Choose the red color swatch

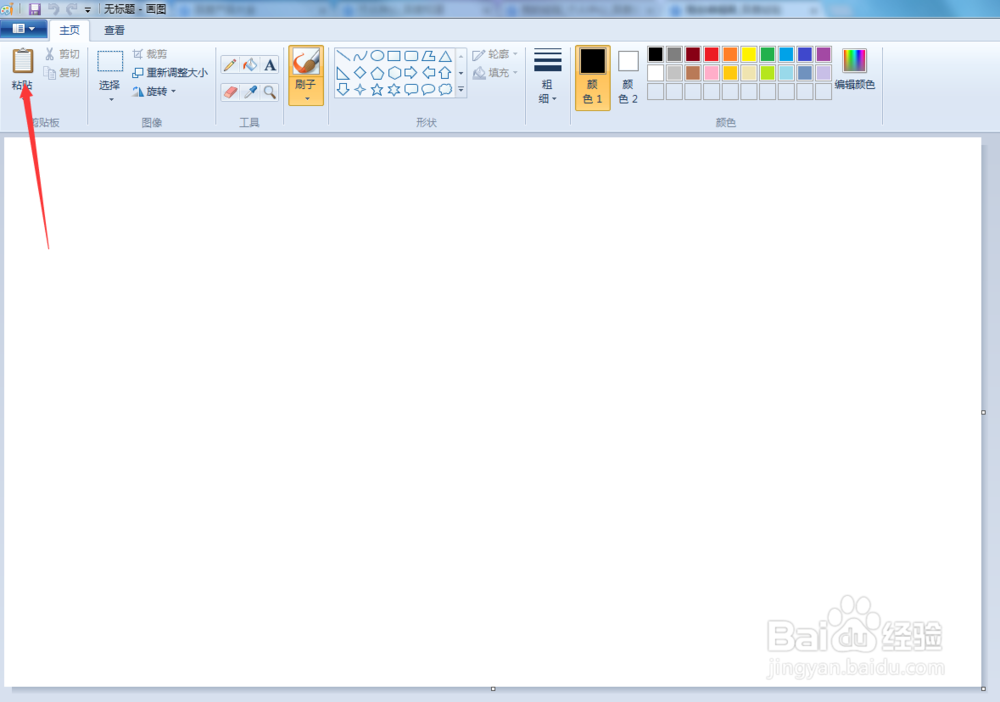click(712, 54)
